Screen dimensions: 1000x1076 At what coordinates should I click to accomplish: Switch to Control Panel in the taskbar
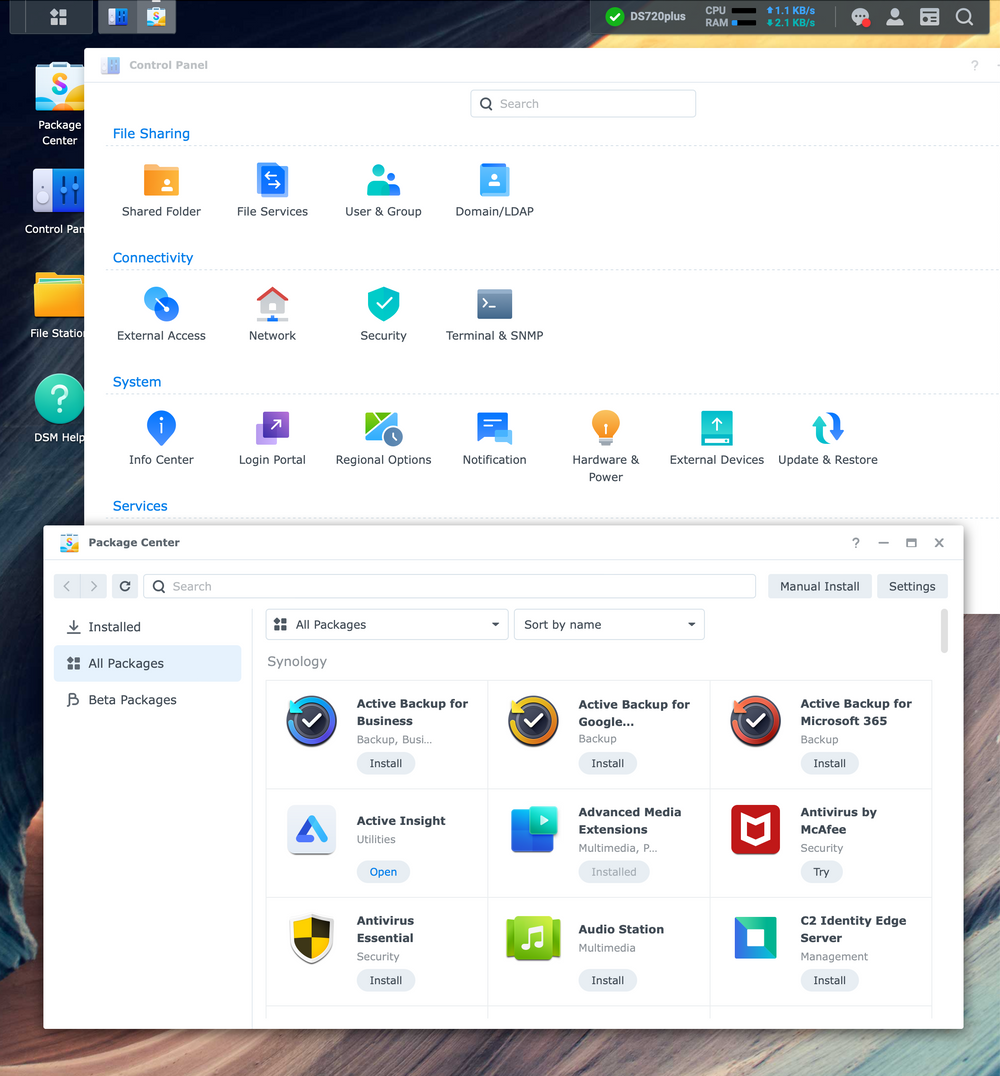coord(117,16)
